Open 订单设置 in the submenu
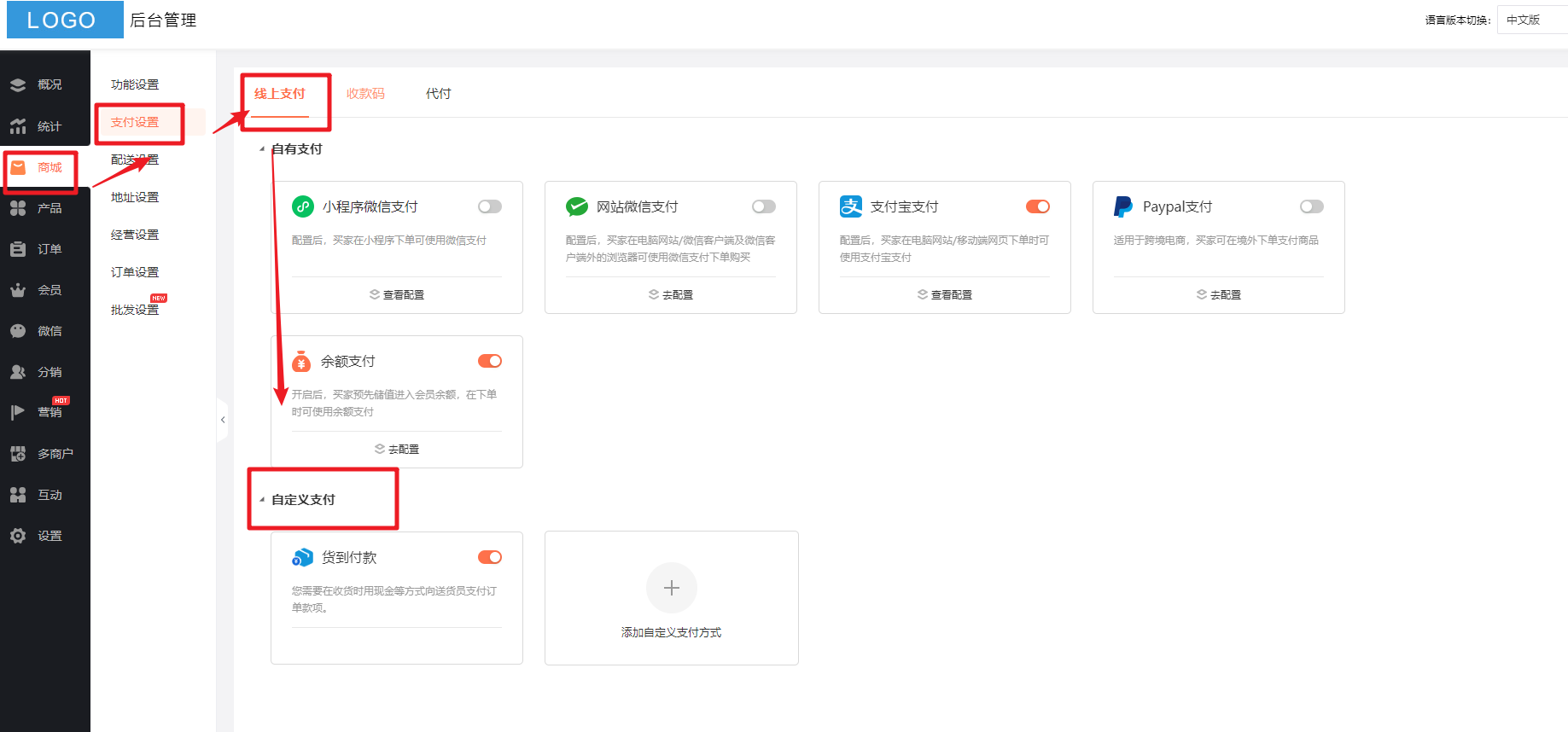 click(x=135, y=272)
